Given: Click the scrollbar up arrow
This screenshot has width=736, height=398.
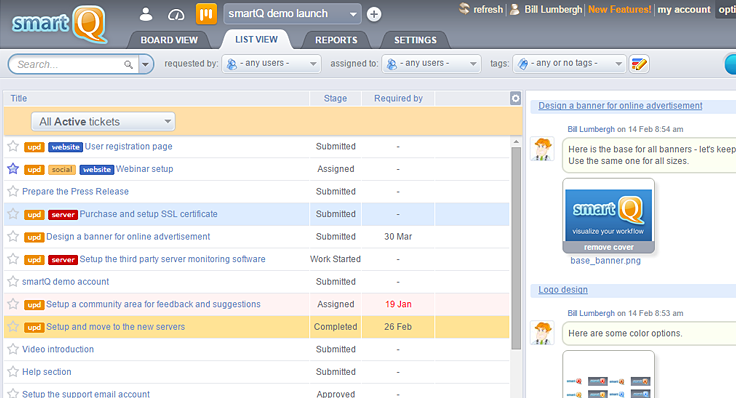Looking at the screenshot, I should pos(516,141).
